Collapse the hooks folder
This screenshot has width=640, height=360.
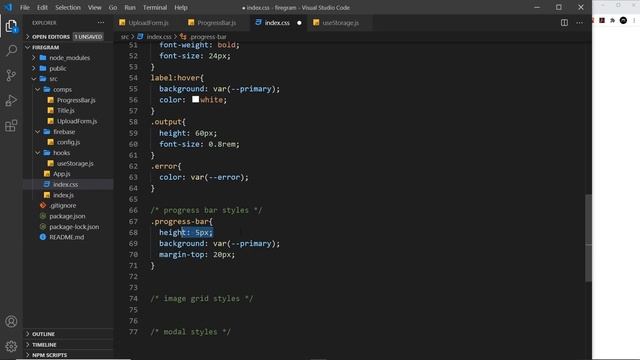click(38, 153)
